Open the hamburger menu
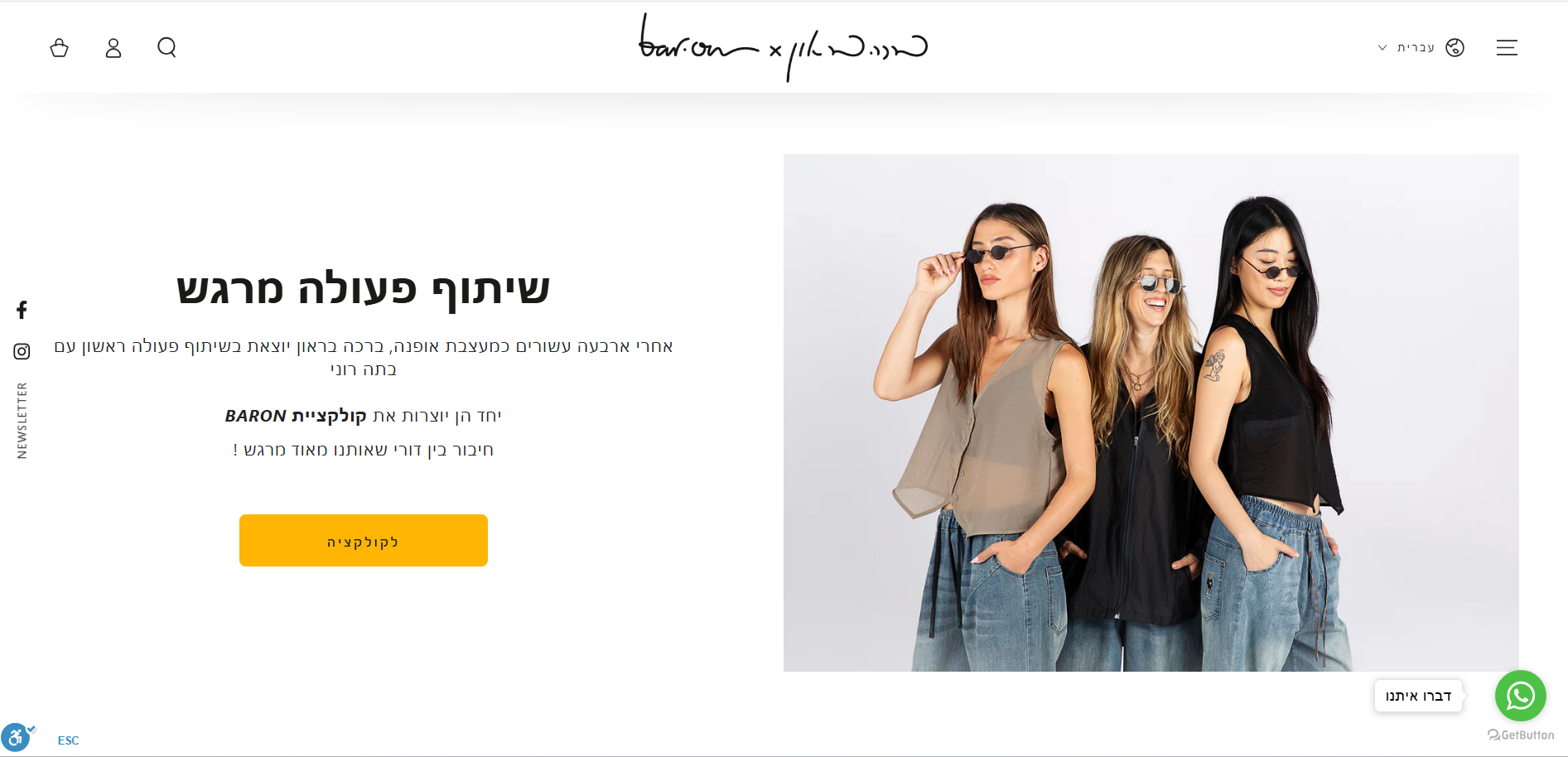Screen dimensions: 1568x757 (x=1507, y=48)
